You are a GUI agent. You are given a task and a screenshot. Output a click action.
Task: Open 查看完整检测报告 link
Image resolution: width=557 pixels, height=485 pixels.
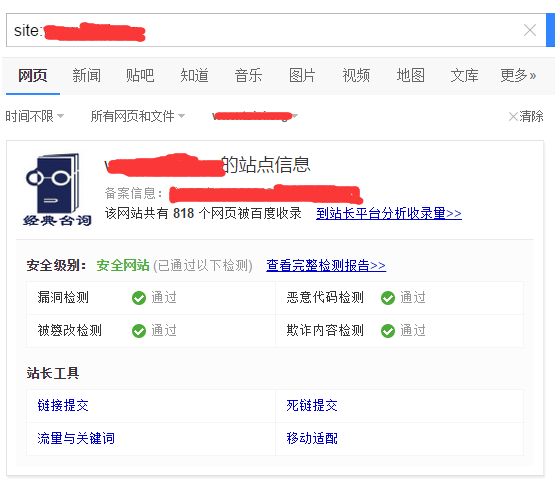(326, 265)
